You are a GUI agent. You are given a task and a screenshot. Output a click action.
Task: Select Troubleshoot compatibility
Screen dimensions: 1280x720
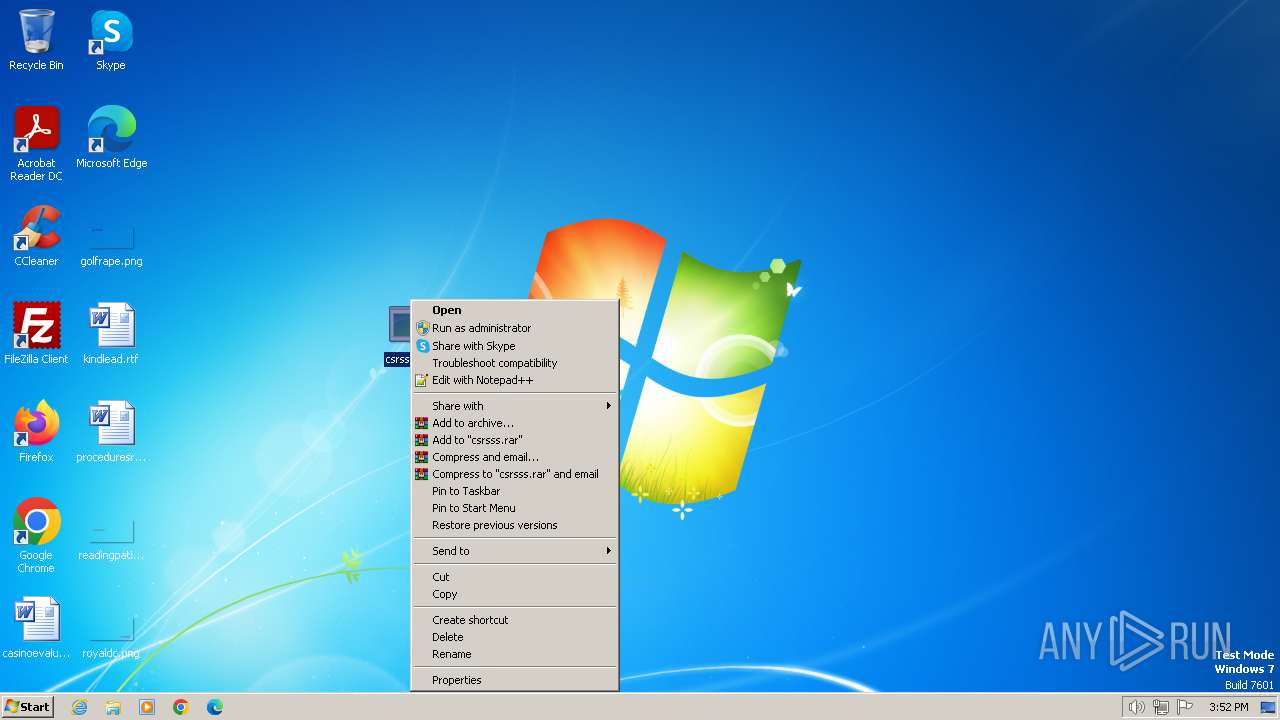(x=514, y=363)
